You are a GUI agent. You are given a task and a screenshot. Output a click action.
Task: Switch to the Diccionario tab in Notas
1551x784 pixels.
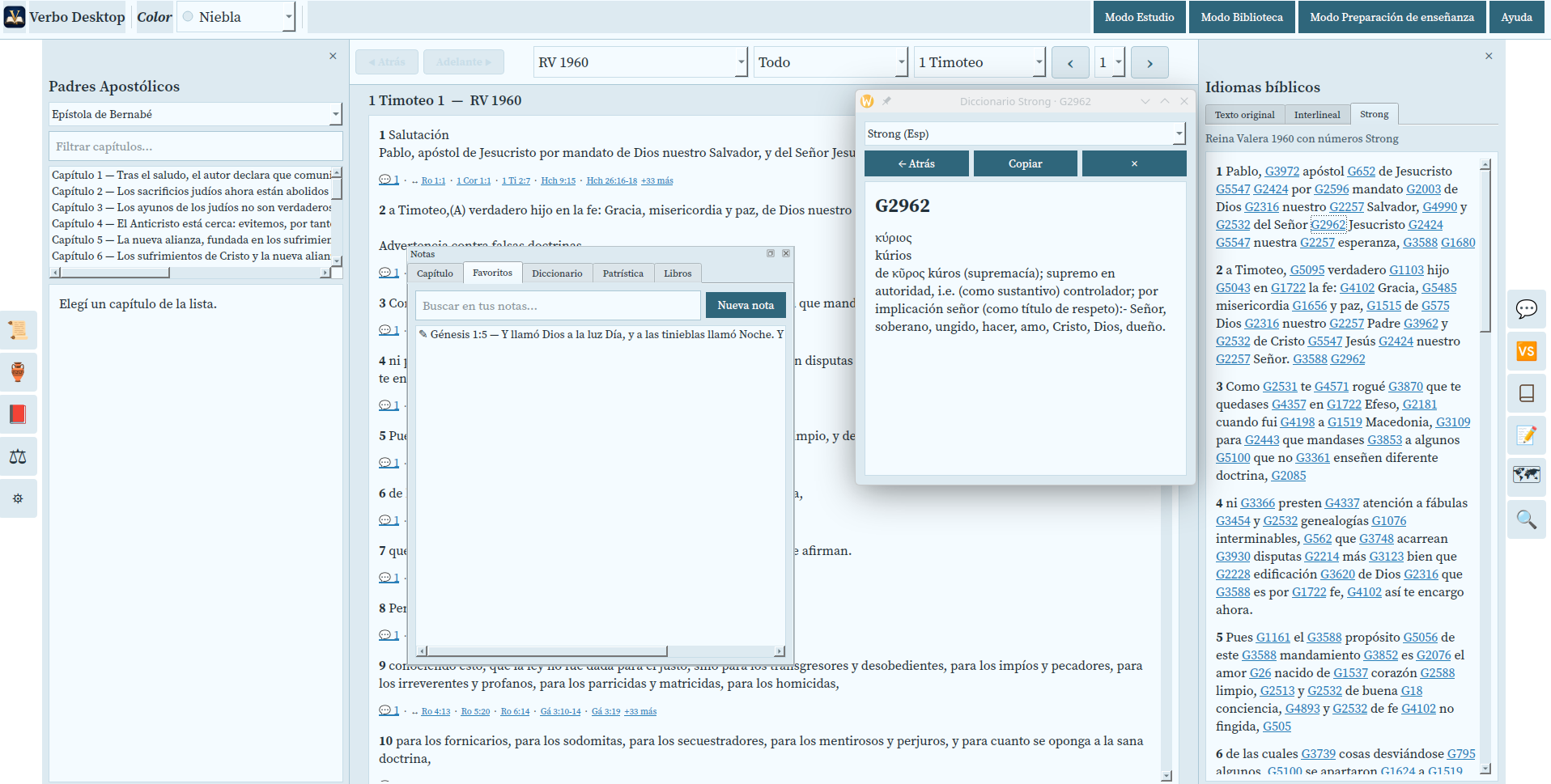click(x=557, y=273)
